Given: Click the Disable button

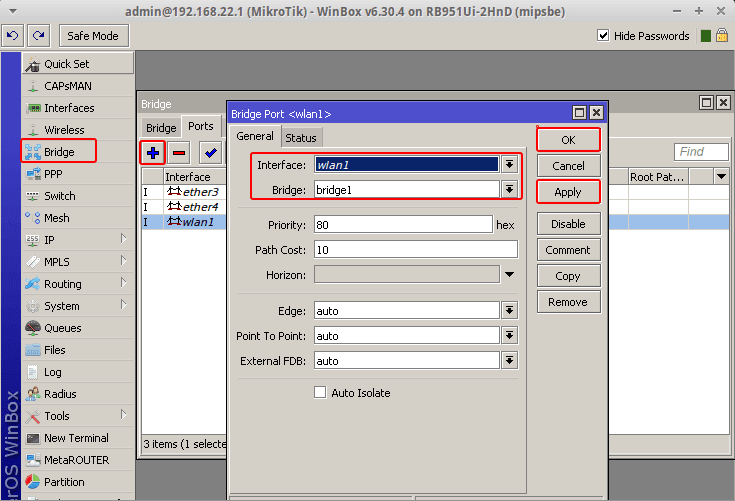Looking at the screenshot, I should click(568, 224).
